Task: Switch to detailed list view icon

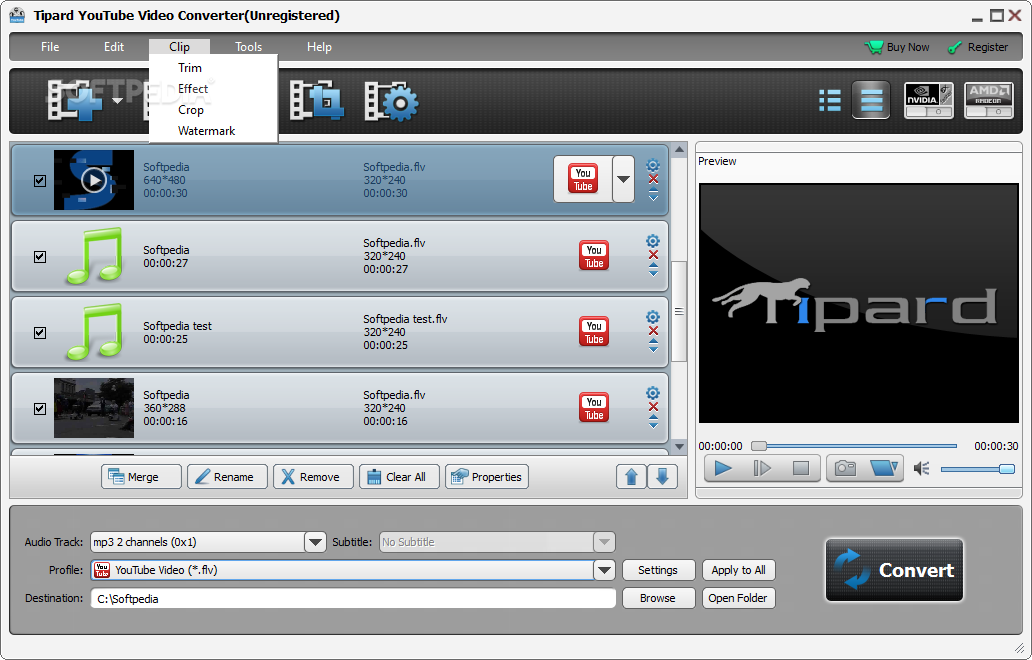Action: pyautogui.click(x=871, y=100)
